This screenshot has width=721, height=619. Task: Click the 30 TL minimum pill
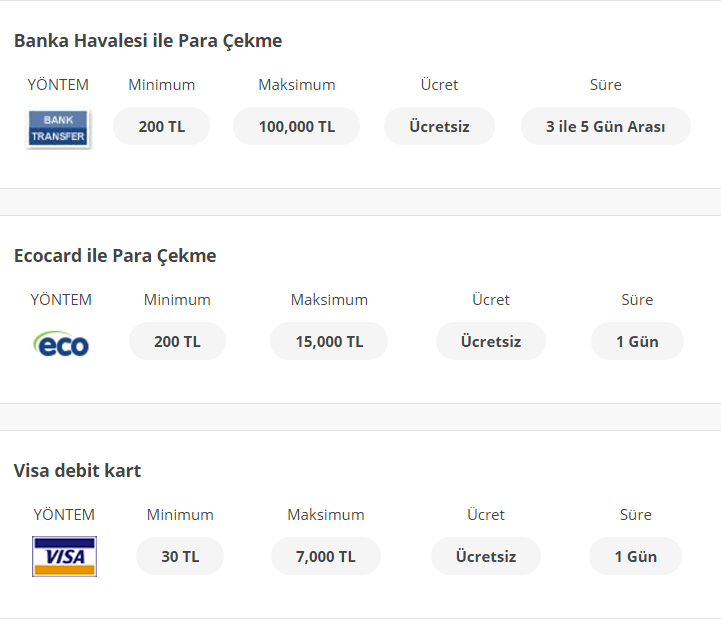click(180, 557)
